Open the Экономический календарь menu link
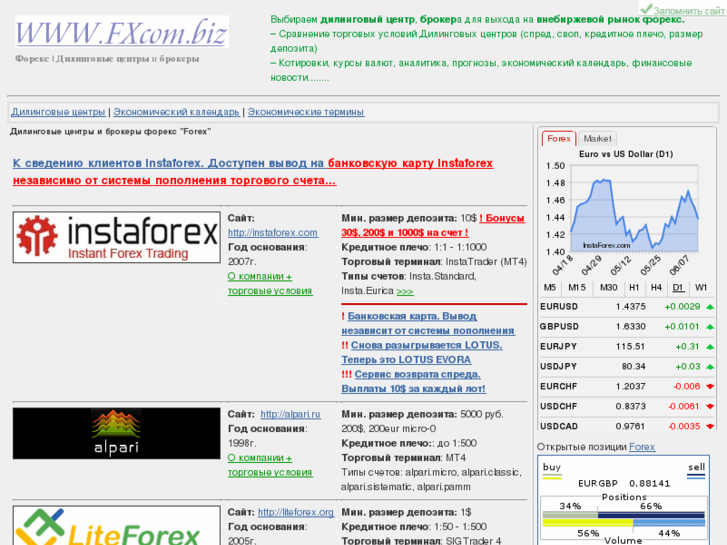 pos(177,112)
